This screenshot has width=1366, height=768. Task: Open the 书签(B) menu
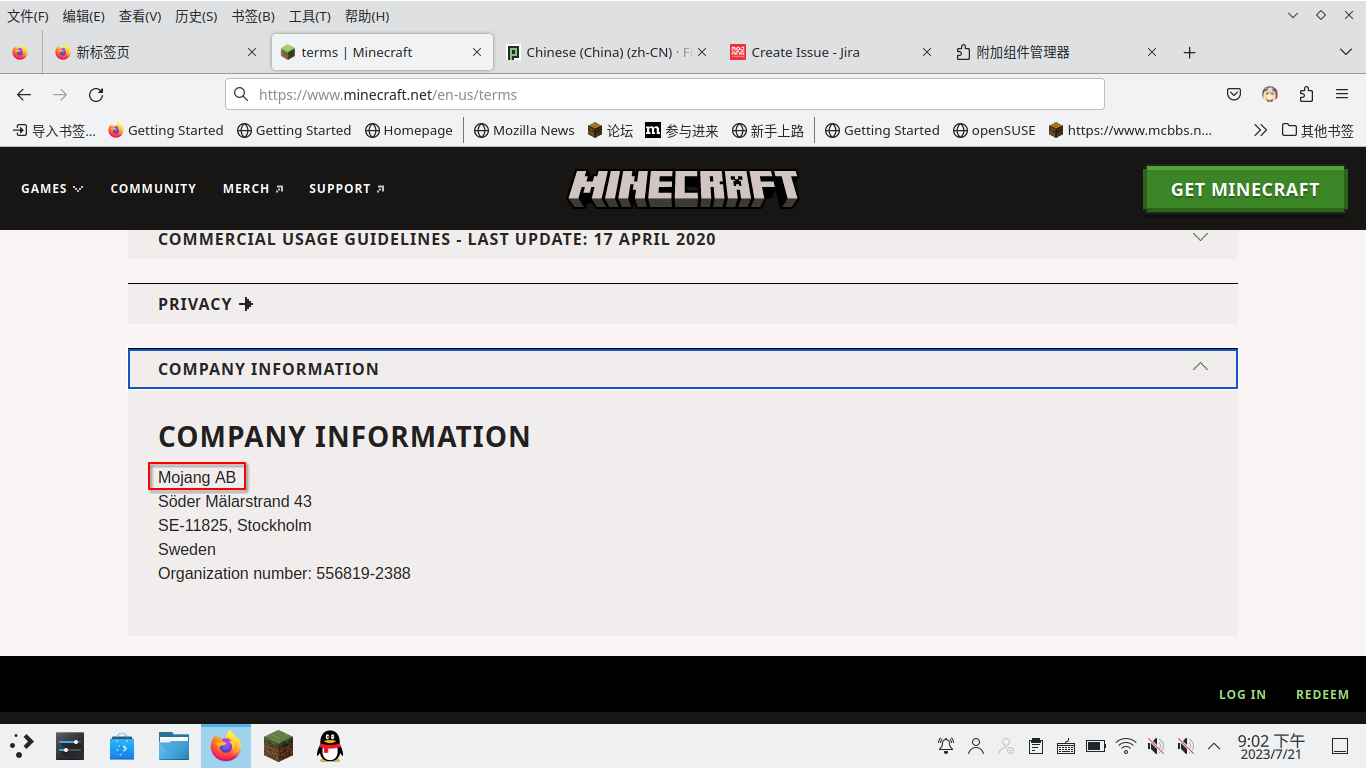click(x=253, y=16)
